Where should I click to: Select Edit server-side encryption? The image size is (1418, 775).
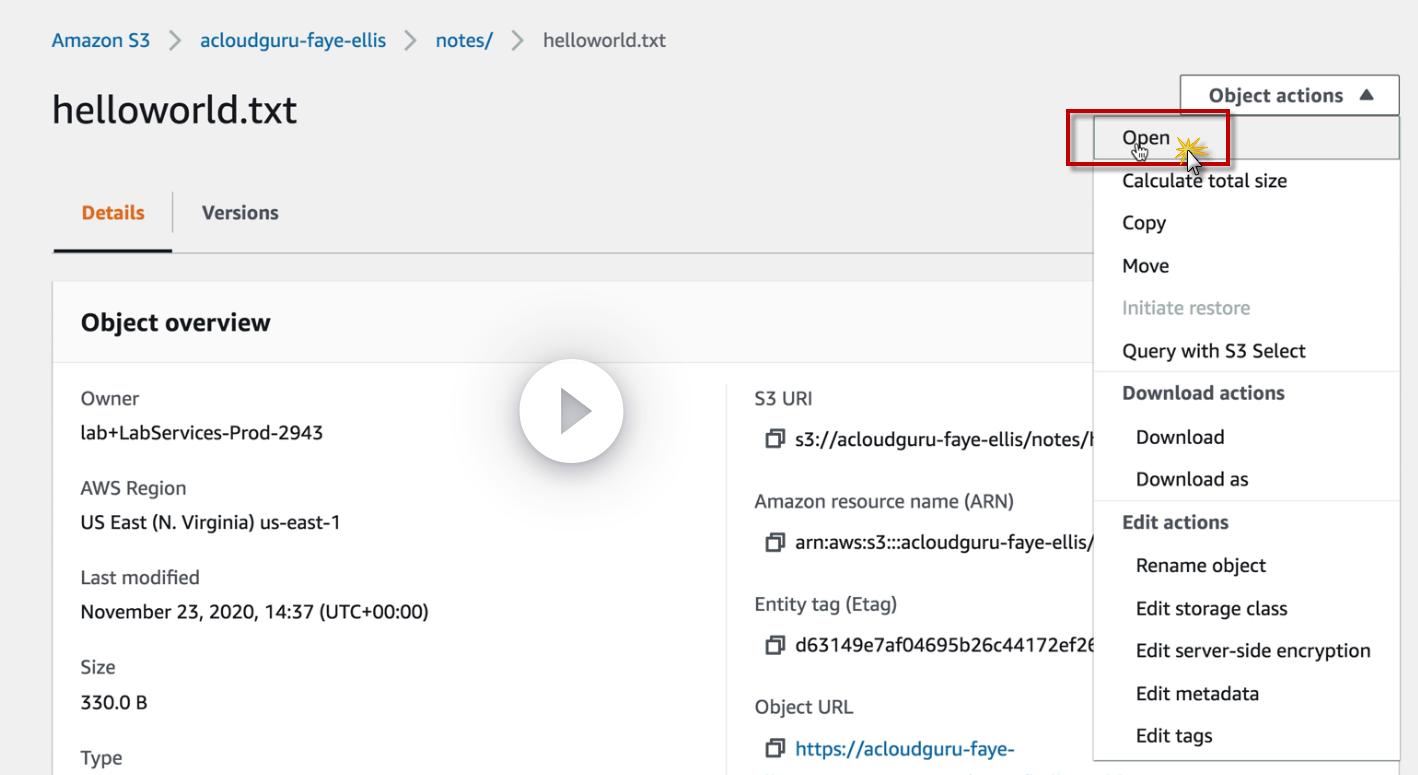pyautogui.click(x=1246, y=651)
